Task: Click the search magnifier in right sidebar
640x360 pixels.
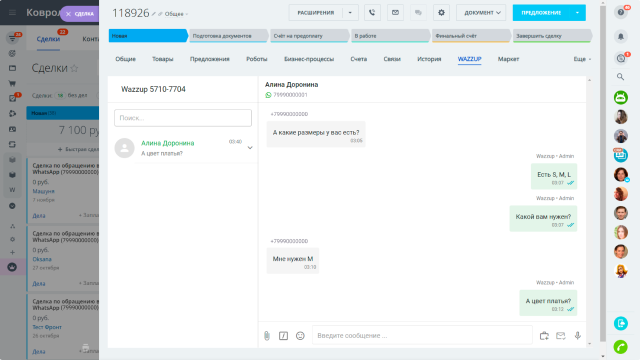Action: (x=620, y=77)
